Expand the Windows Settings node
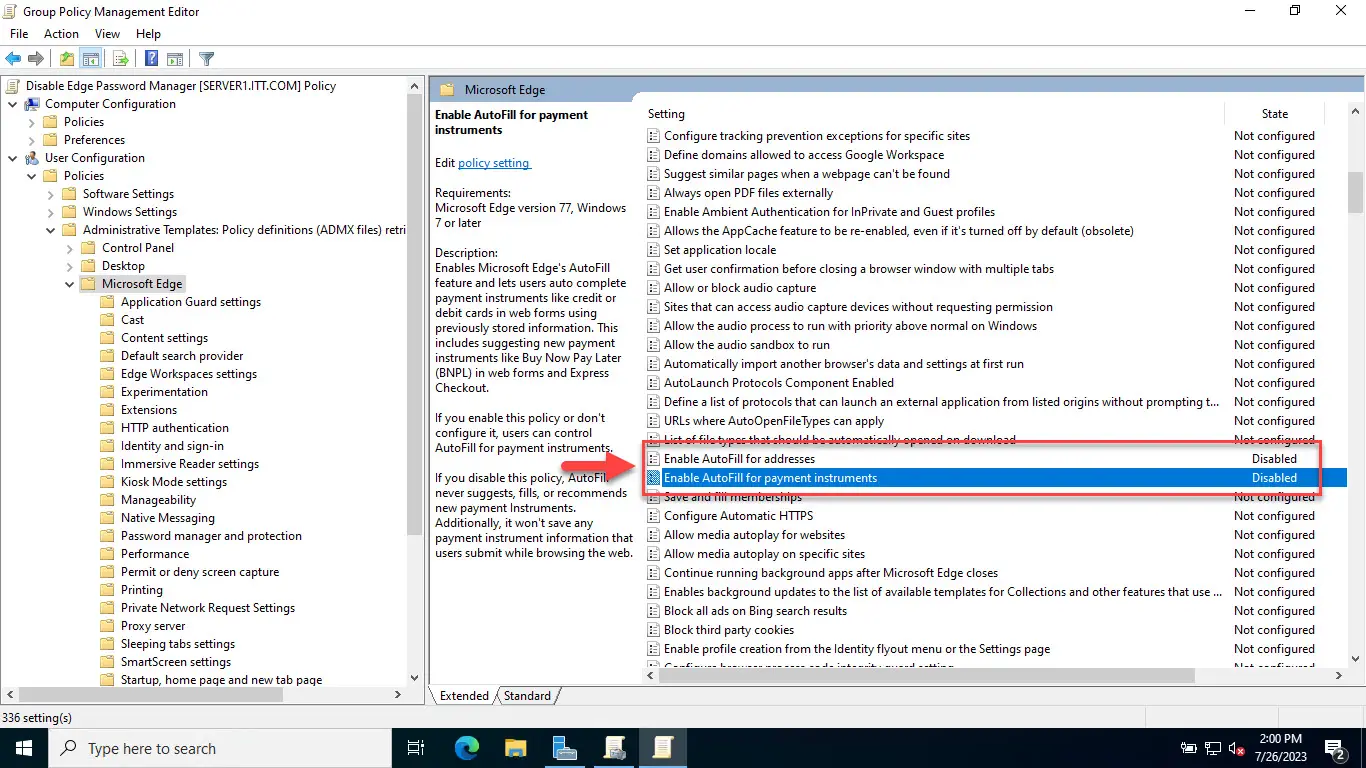The width and height of the screenshot is (1366, 768). coord(51,212)
